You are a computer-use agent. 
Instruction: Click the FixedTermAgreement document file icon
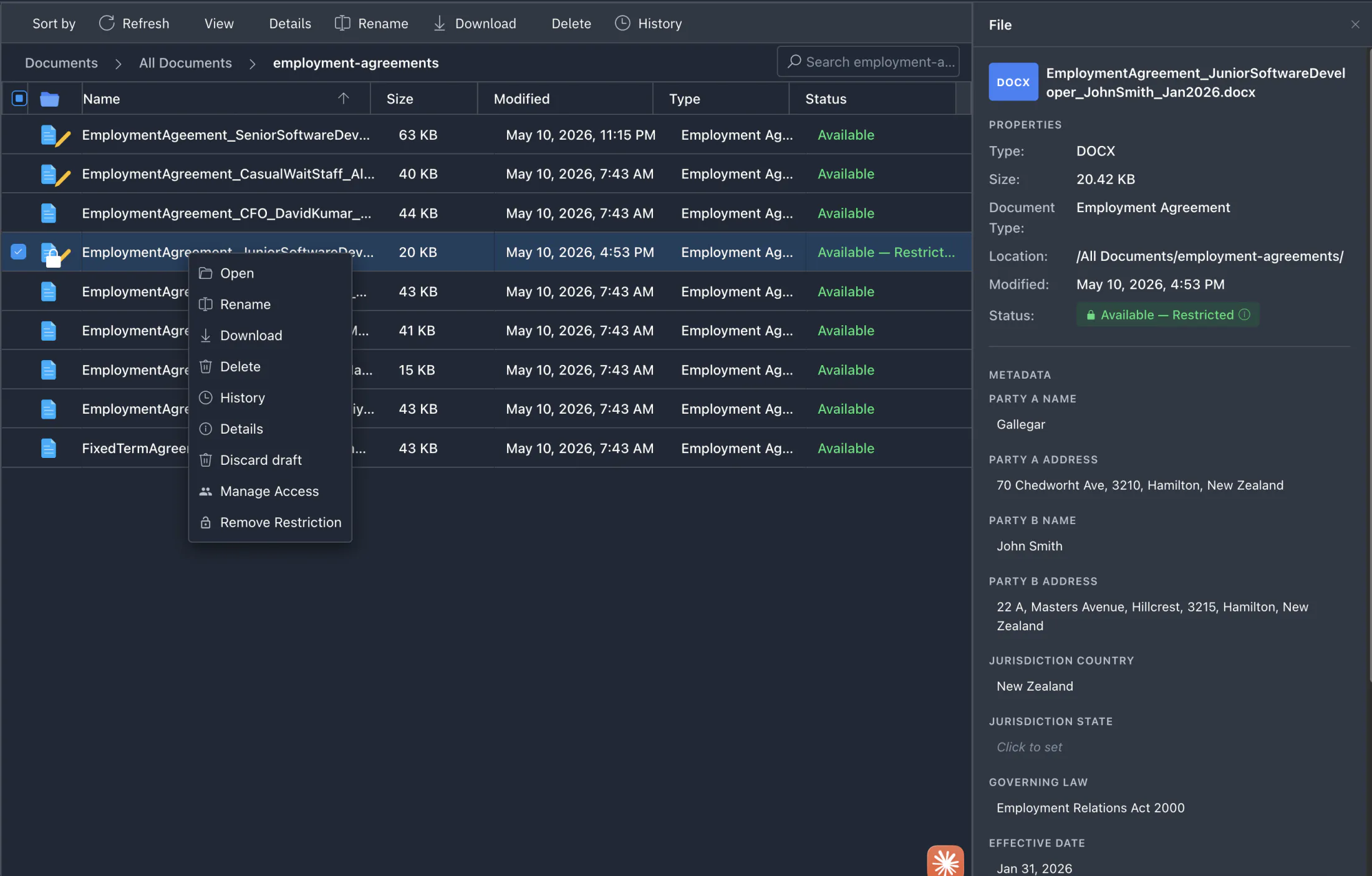49,448
